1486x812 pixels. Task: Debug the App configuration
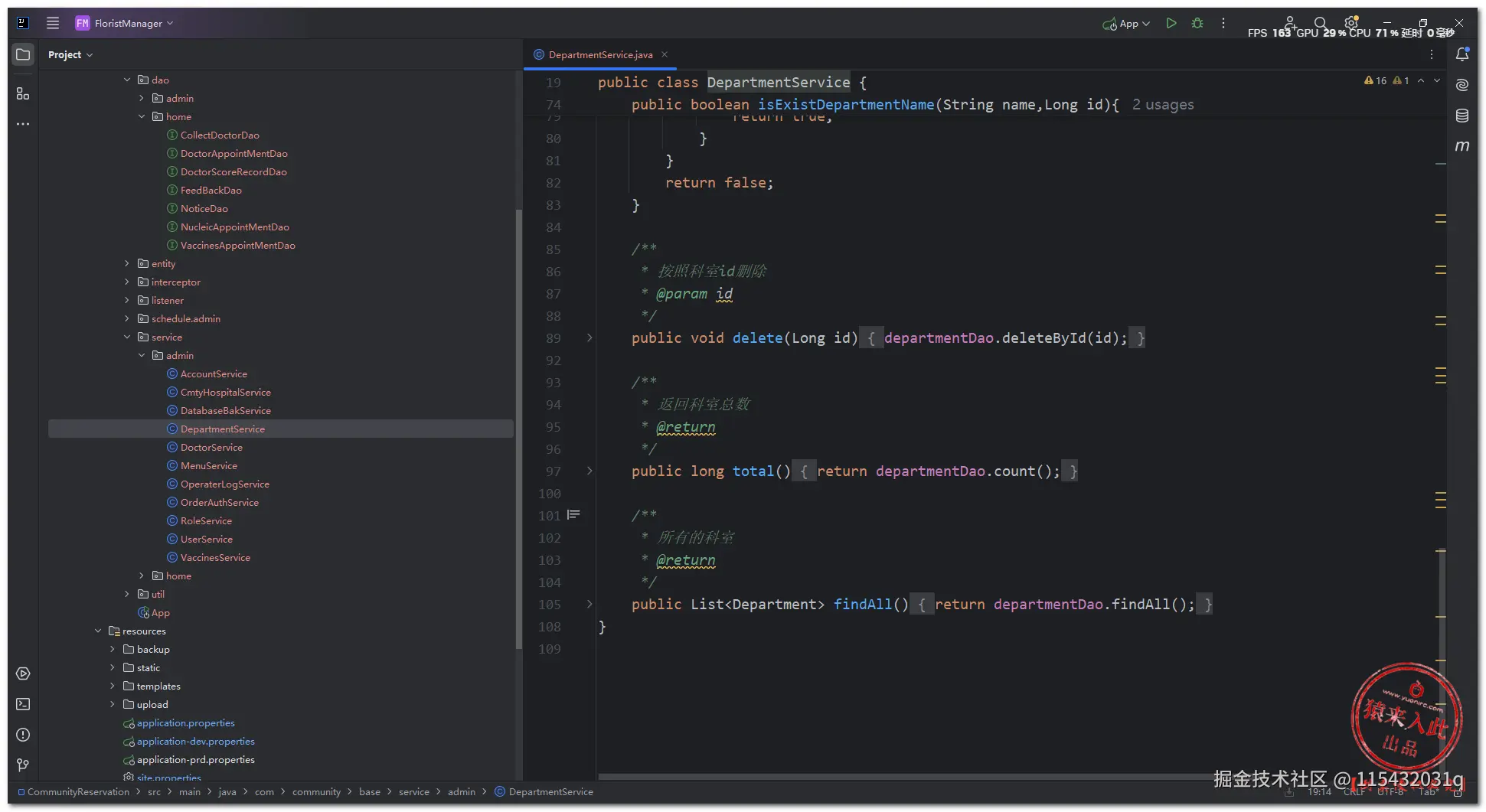coord(1197,23)
